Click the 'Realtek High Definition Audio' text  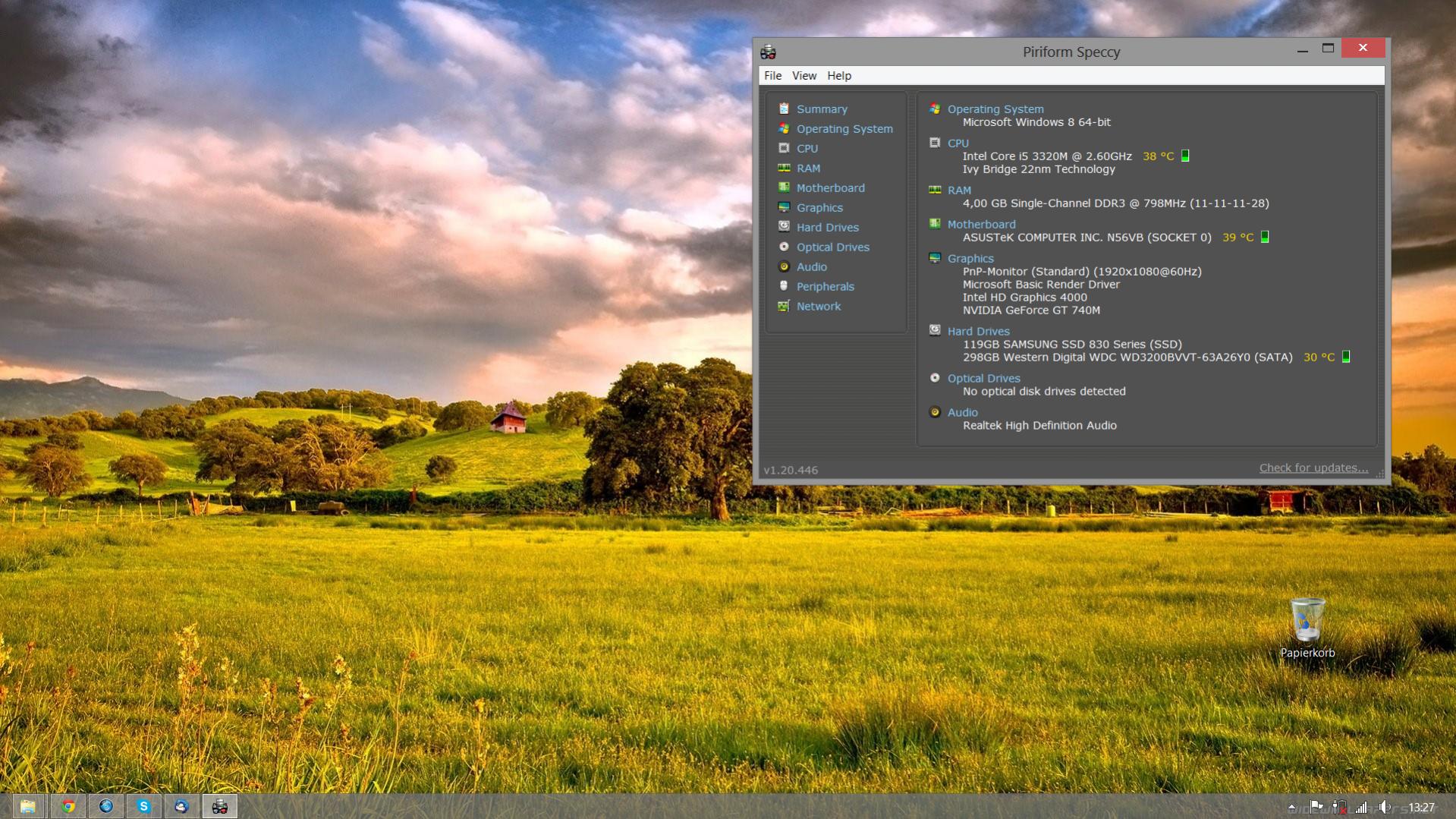(1039, 426)
